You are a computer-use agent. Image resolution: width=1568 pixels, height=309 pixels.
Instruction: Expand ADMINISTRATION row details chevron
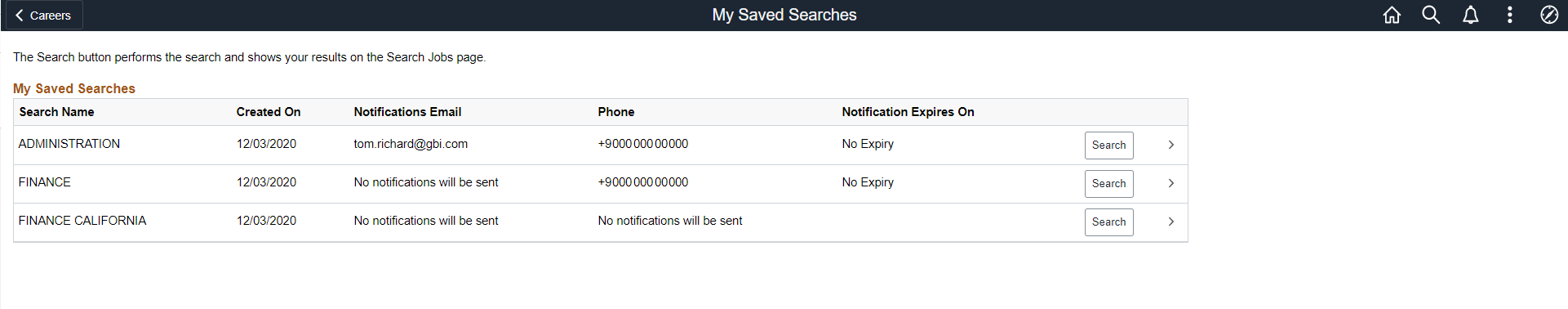point(1170,145)
